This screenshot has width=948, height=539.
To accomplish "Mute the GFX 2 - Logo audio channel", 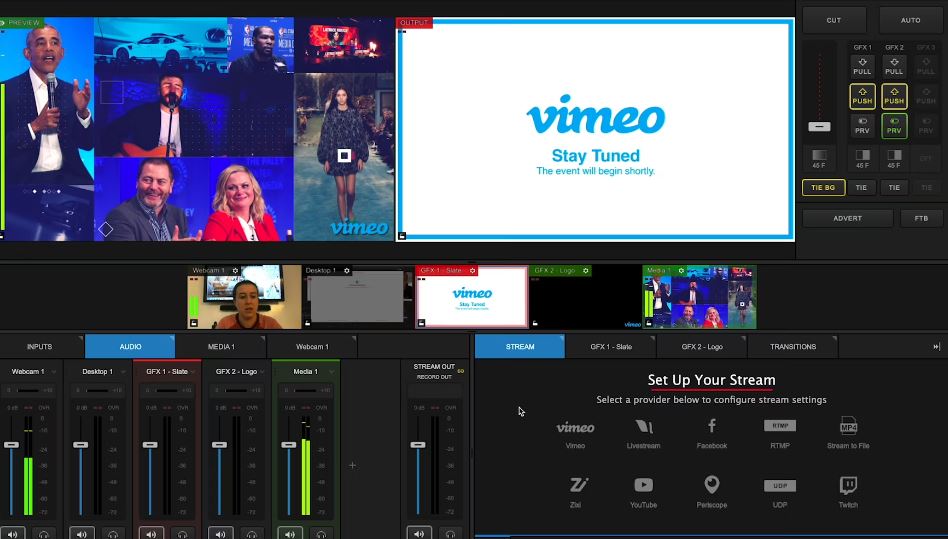I will (220, 534).
